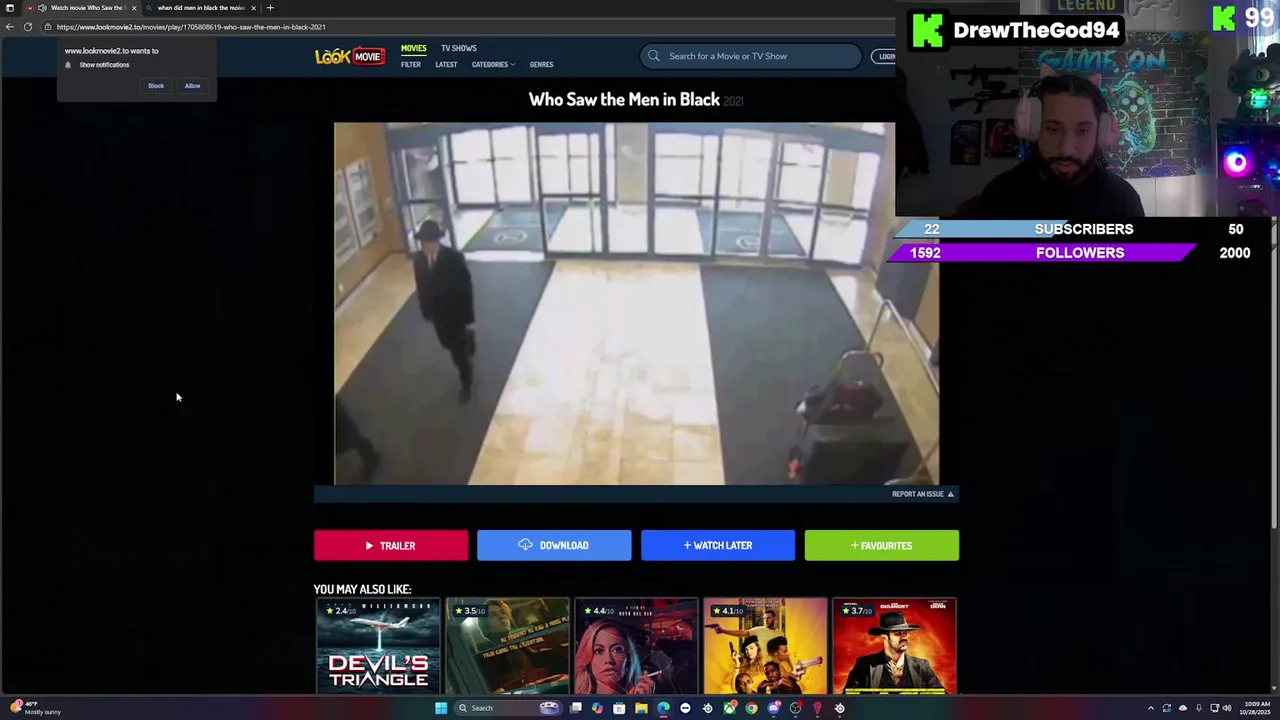Open the Windows Start menu
The height and width of the screenshot is (720, 1280).
point(441,708)
